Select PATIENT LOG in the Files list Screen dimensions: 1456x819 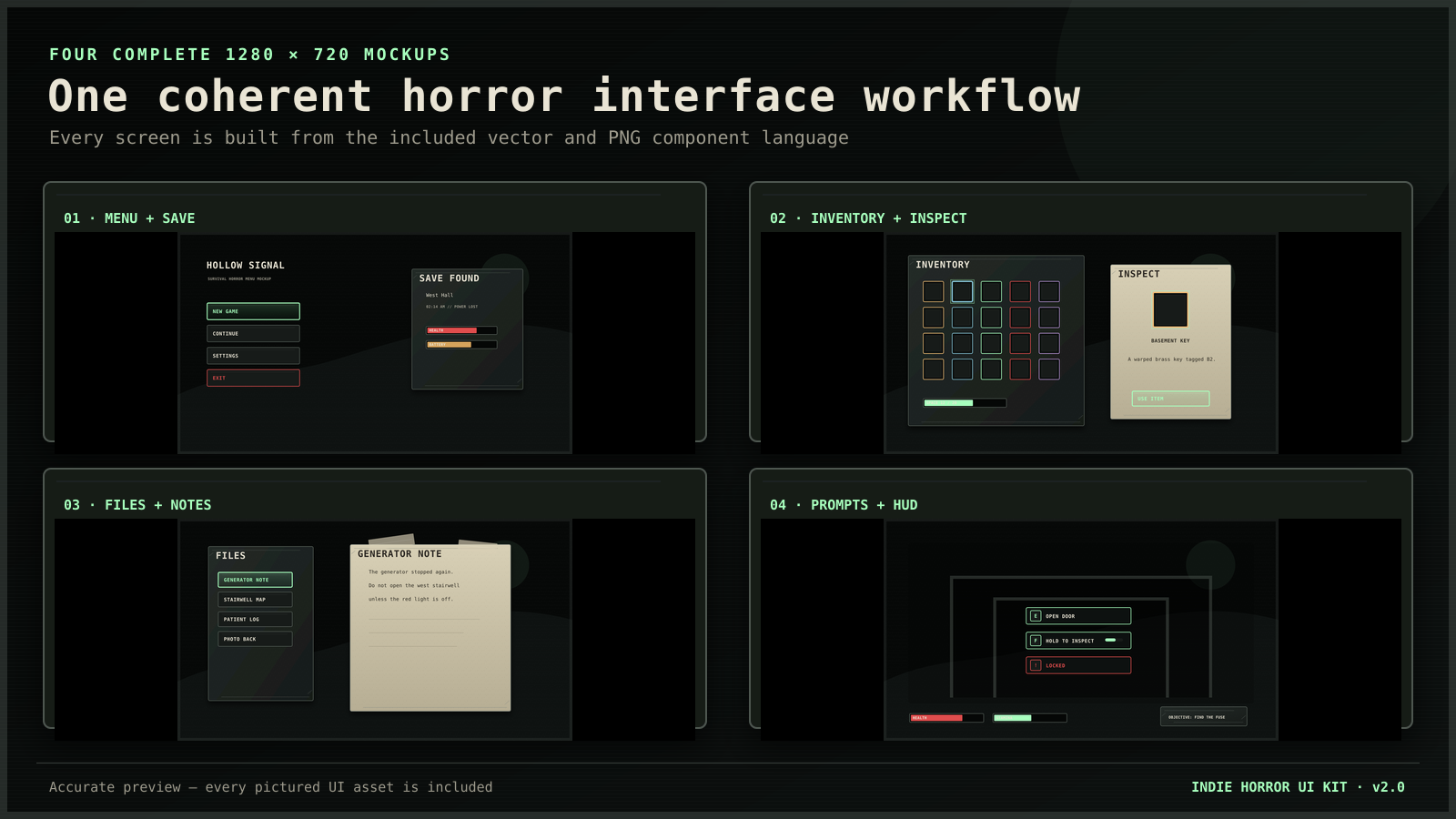pos(255,619)
